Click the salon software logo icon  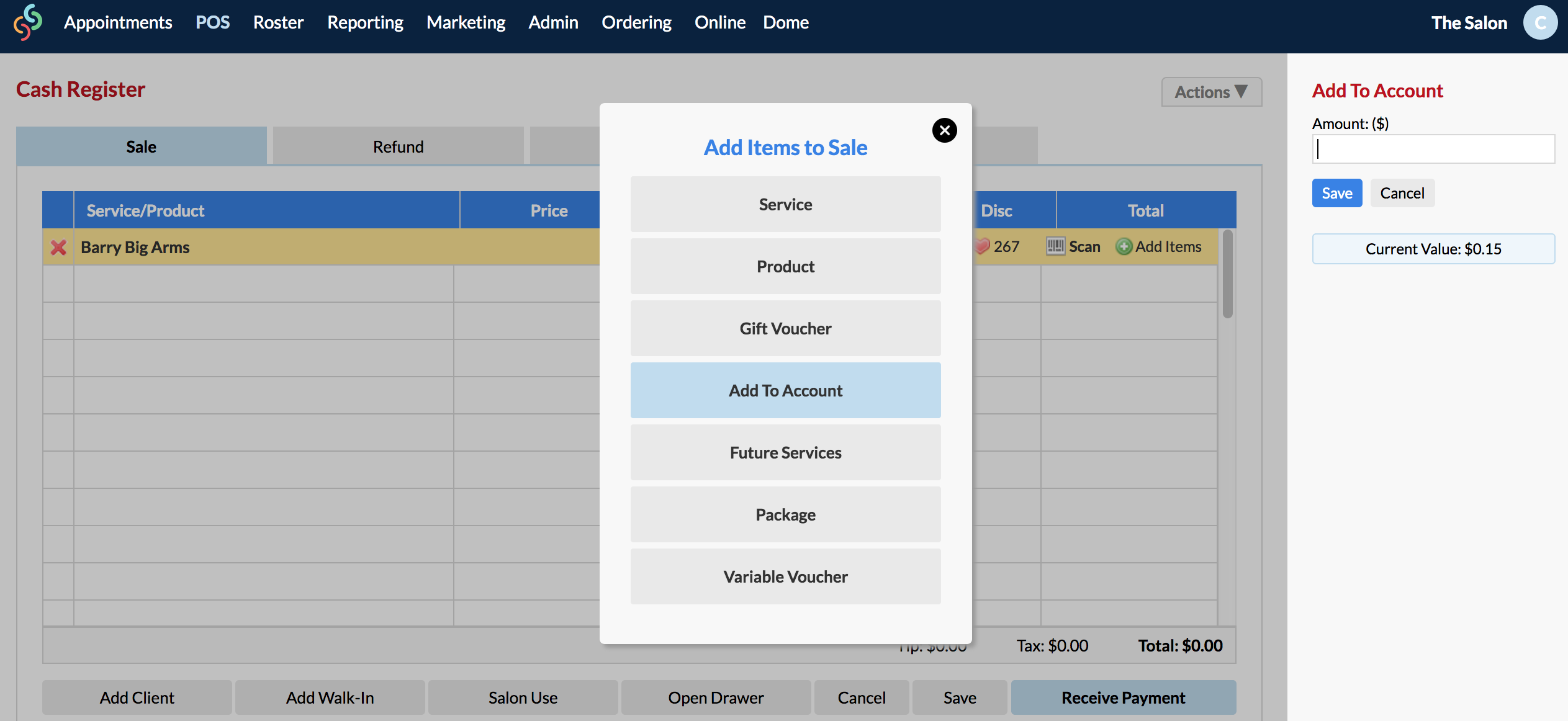click(28, 22)
